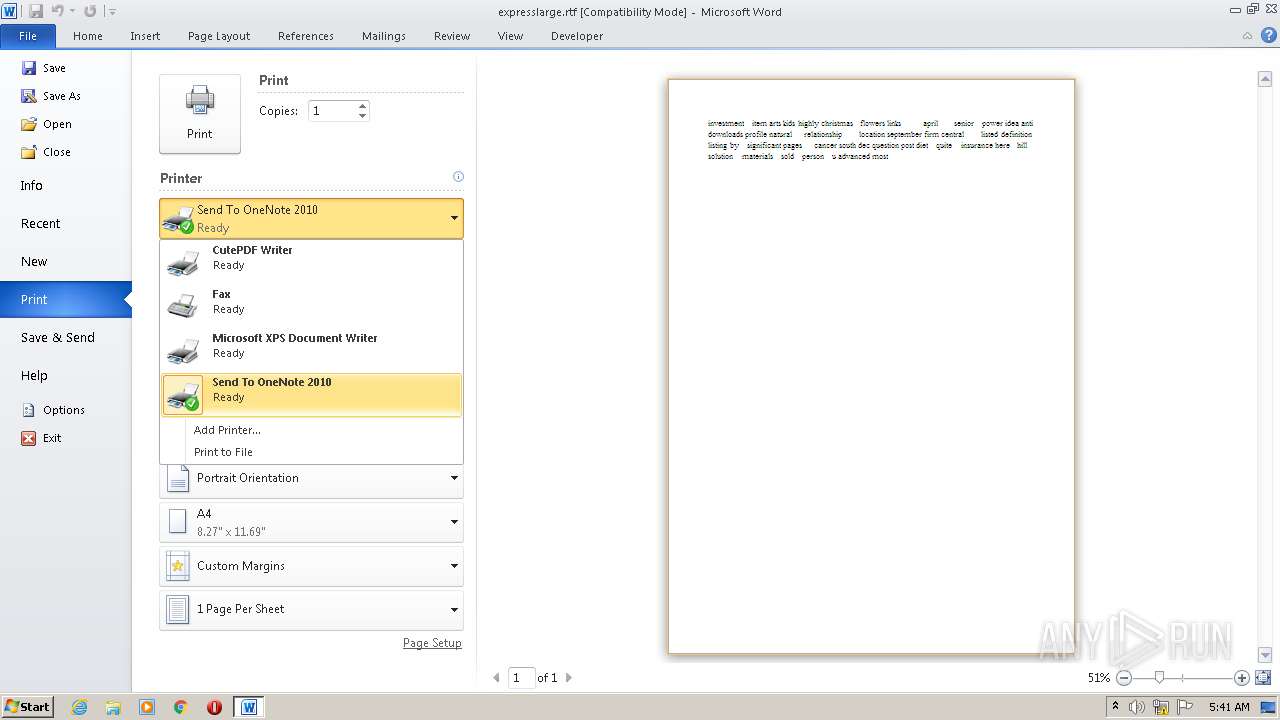This screenshot has width=1280, height=720.
Task: Open the Custom Margins dropdown
Action: 311,566
